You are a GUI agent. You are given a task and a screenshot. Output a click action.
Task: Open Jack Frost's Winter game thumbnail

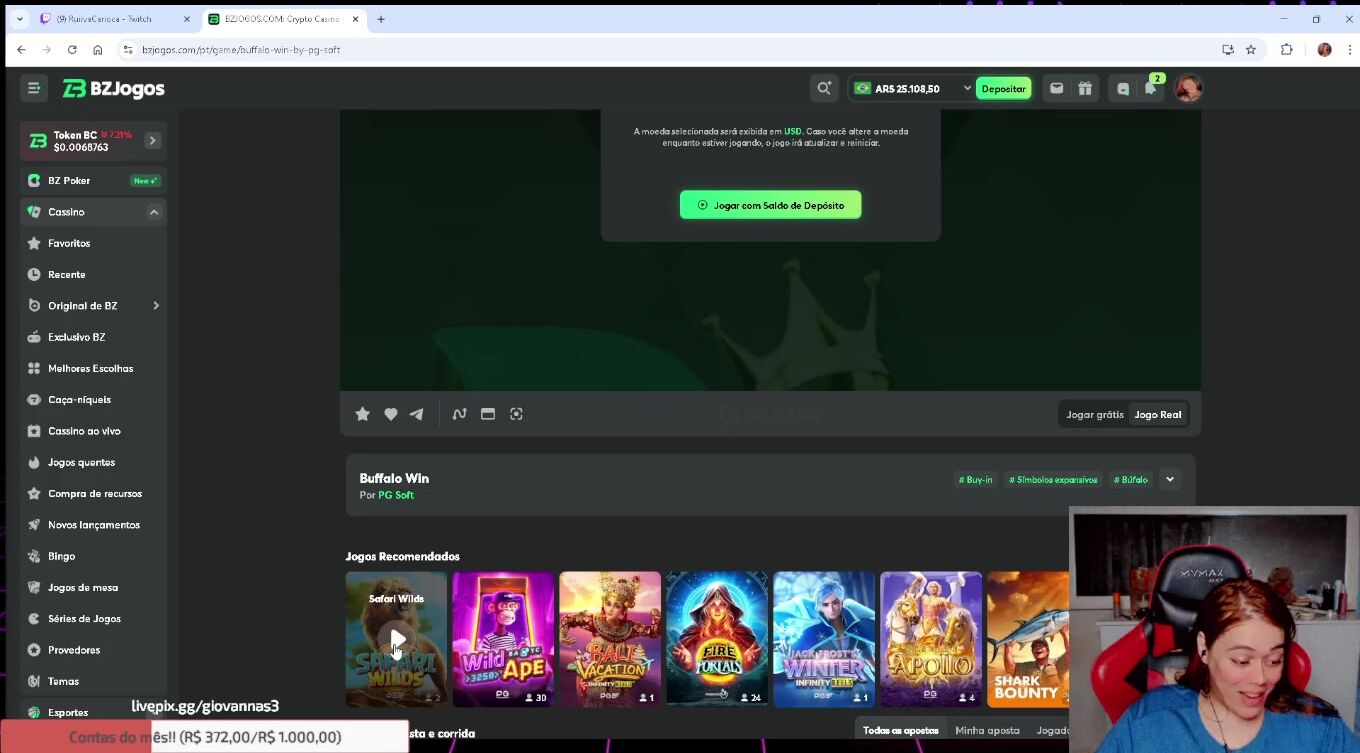(824, 639)
